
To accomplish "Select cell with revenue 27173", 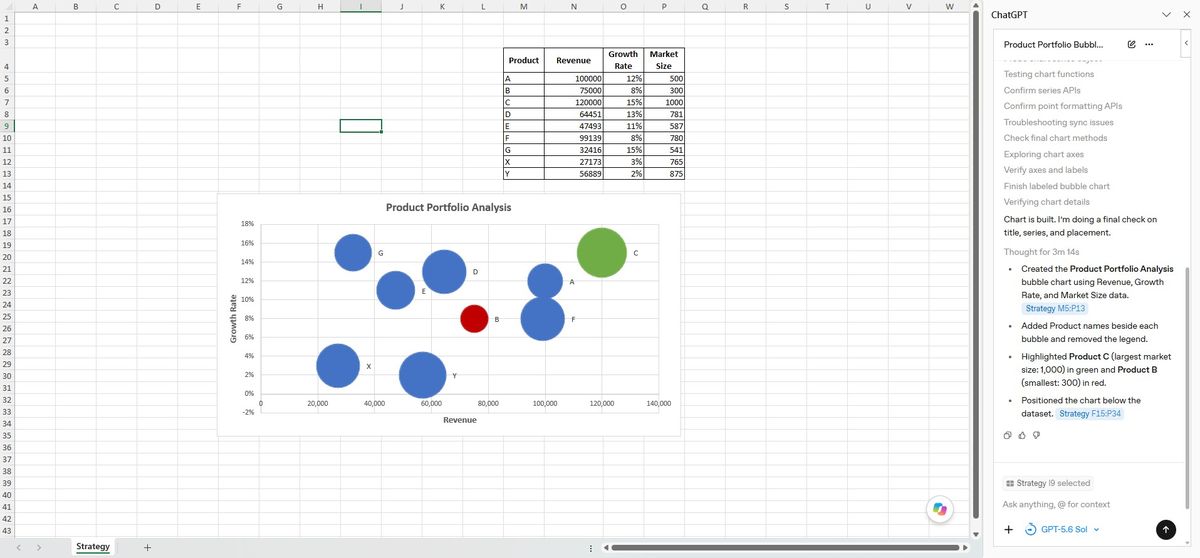I will [x=574, y=162].
